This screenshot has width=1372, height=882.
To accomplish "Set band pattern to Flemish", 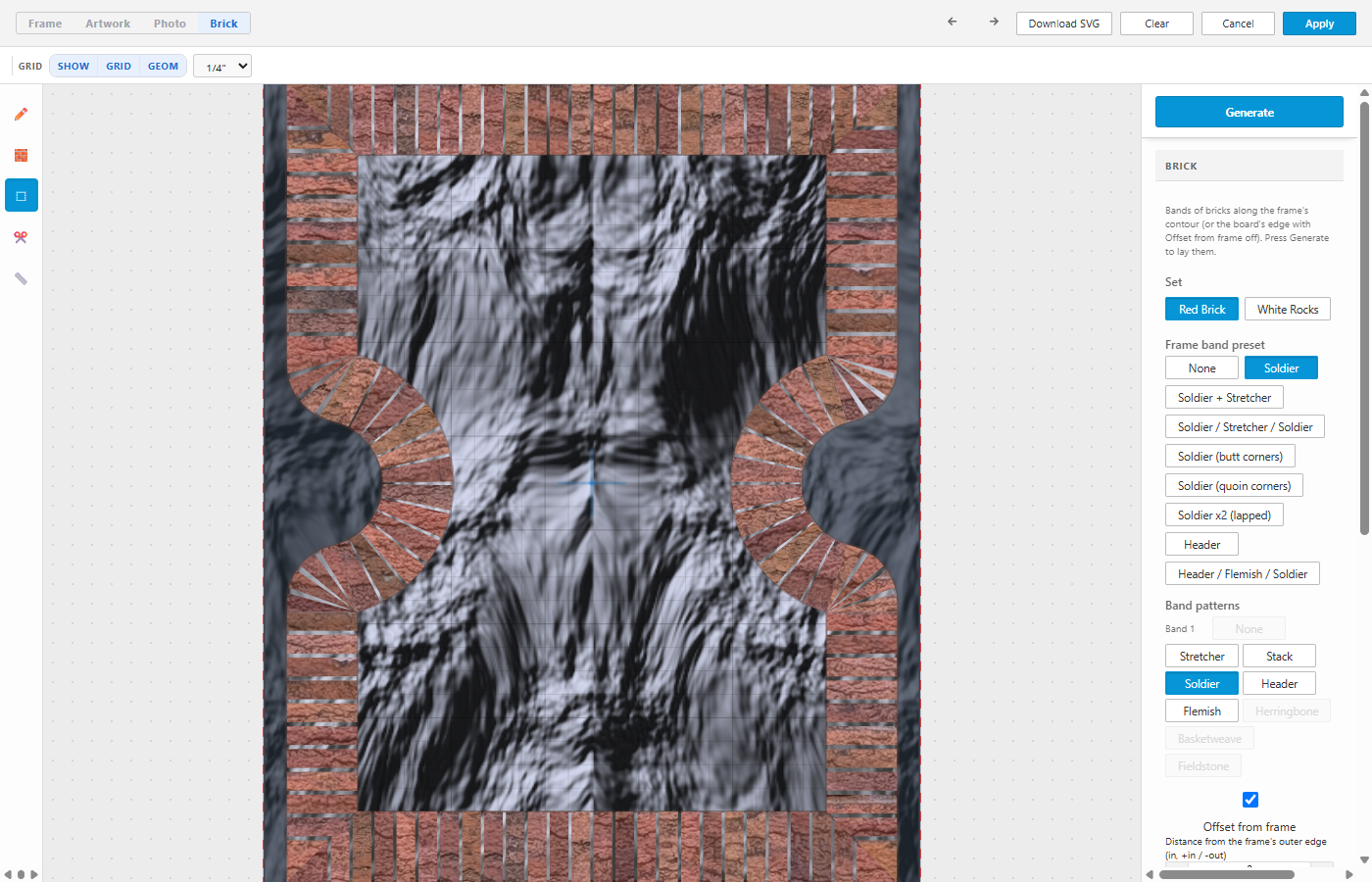I will (1201, 711).
